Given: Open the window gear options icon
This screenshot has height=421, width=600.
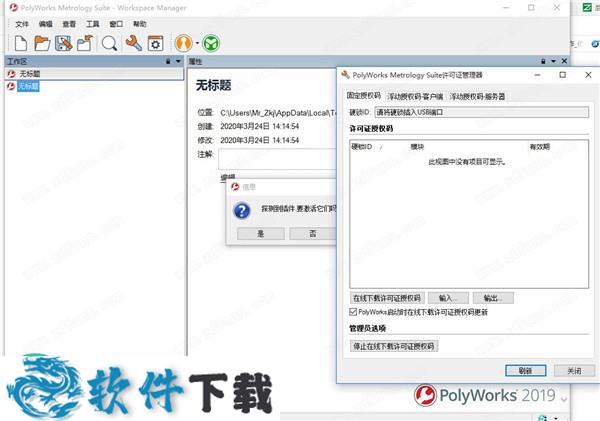Looking at the screenshot, I should pos(155,43).
